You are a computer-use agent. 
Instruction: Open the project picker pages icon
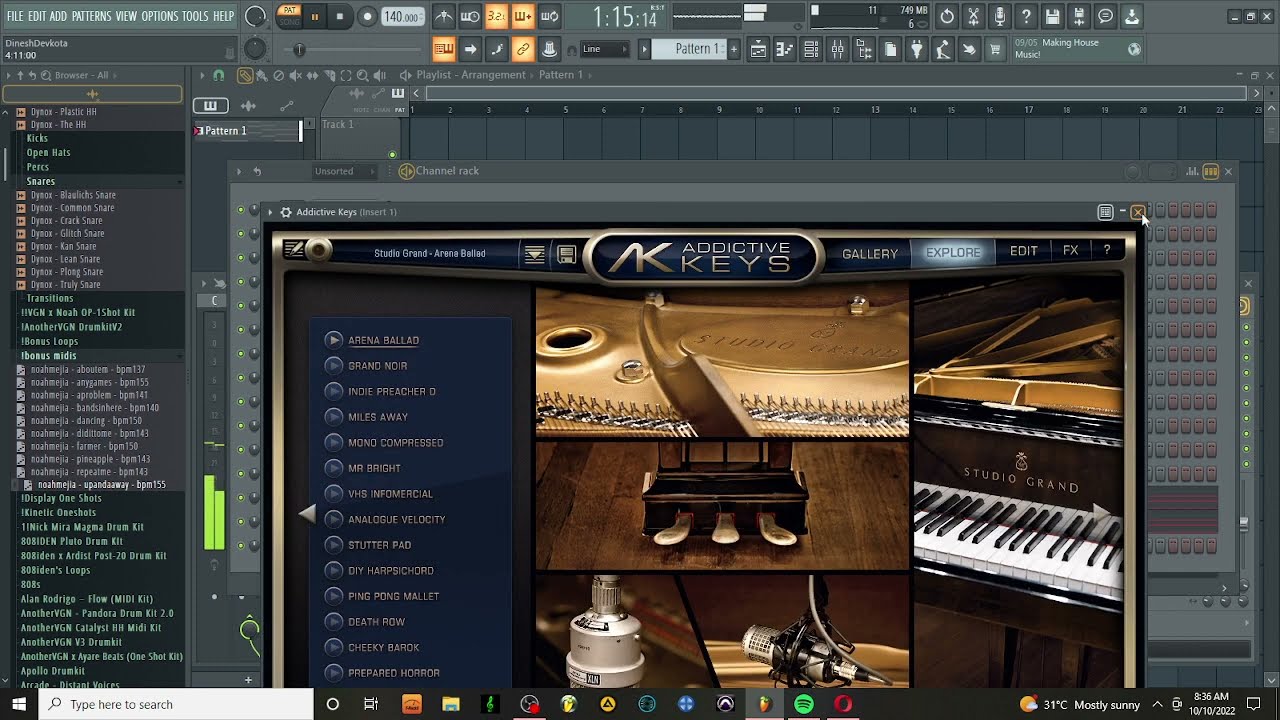(x=890, y=49)
